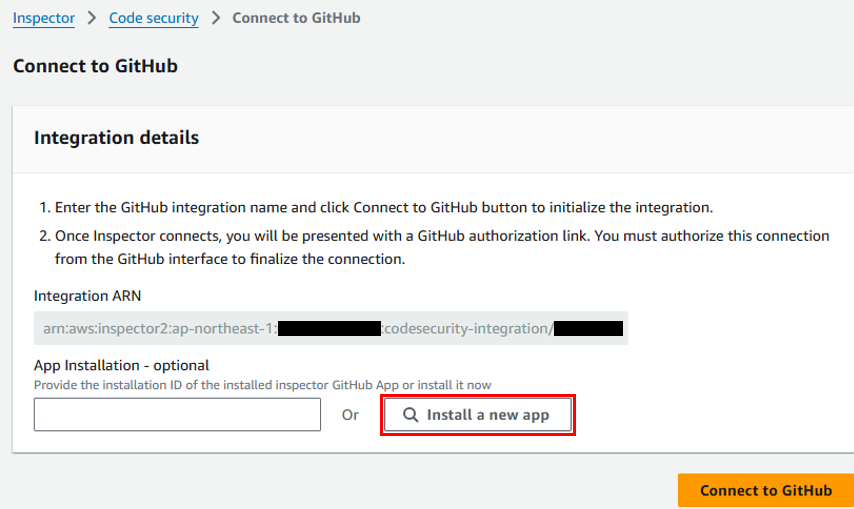This screenshot has width=854, height=509.
Task: Select the current Connect to GitHub breadcrumb
Action: (296, 18)
